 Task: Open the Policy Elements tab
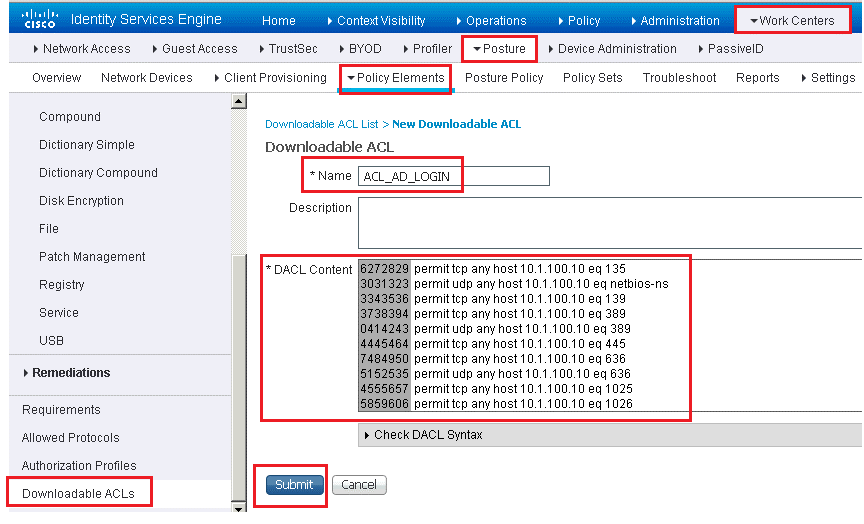(396, 78)
